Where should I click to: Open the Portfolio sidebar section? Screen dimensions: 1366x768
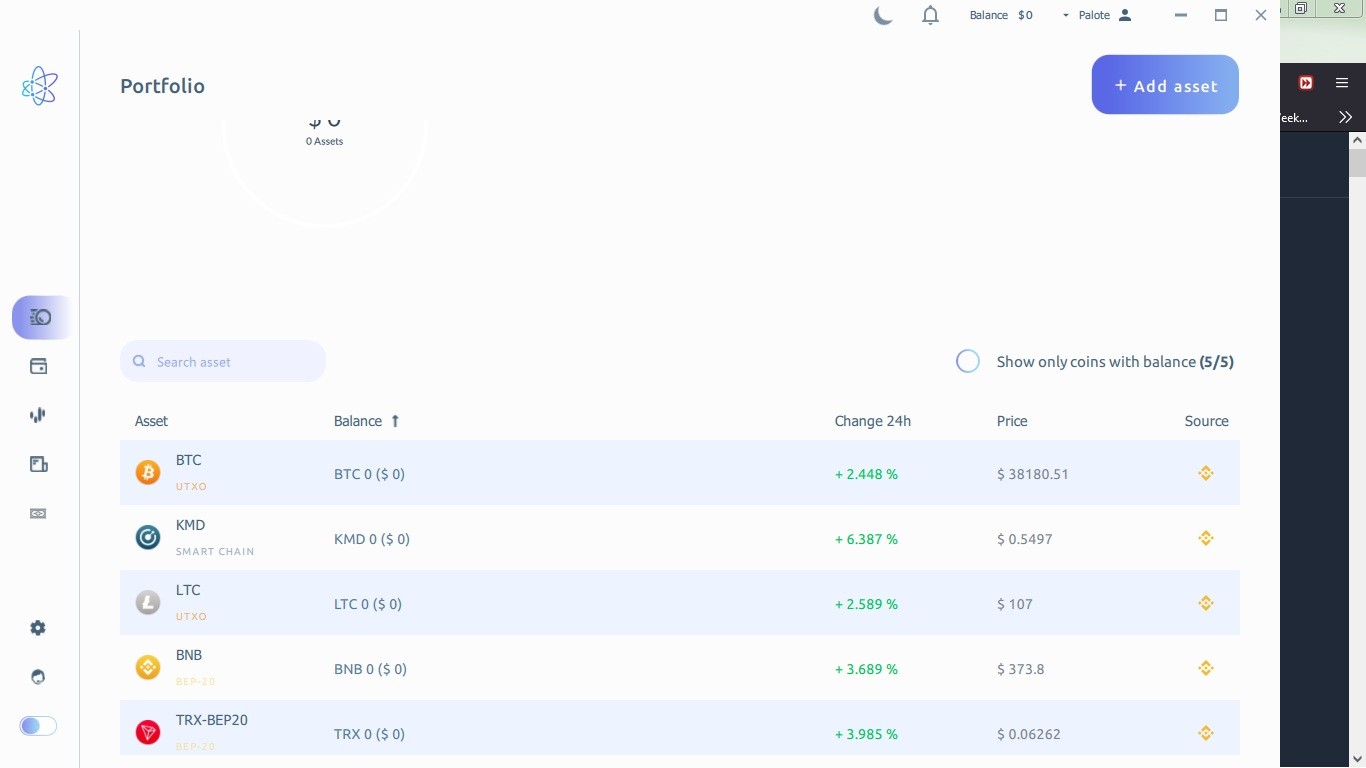coord(40,317)
